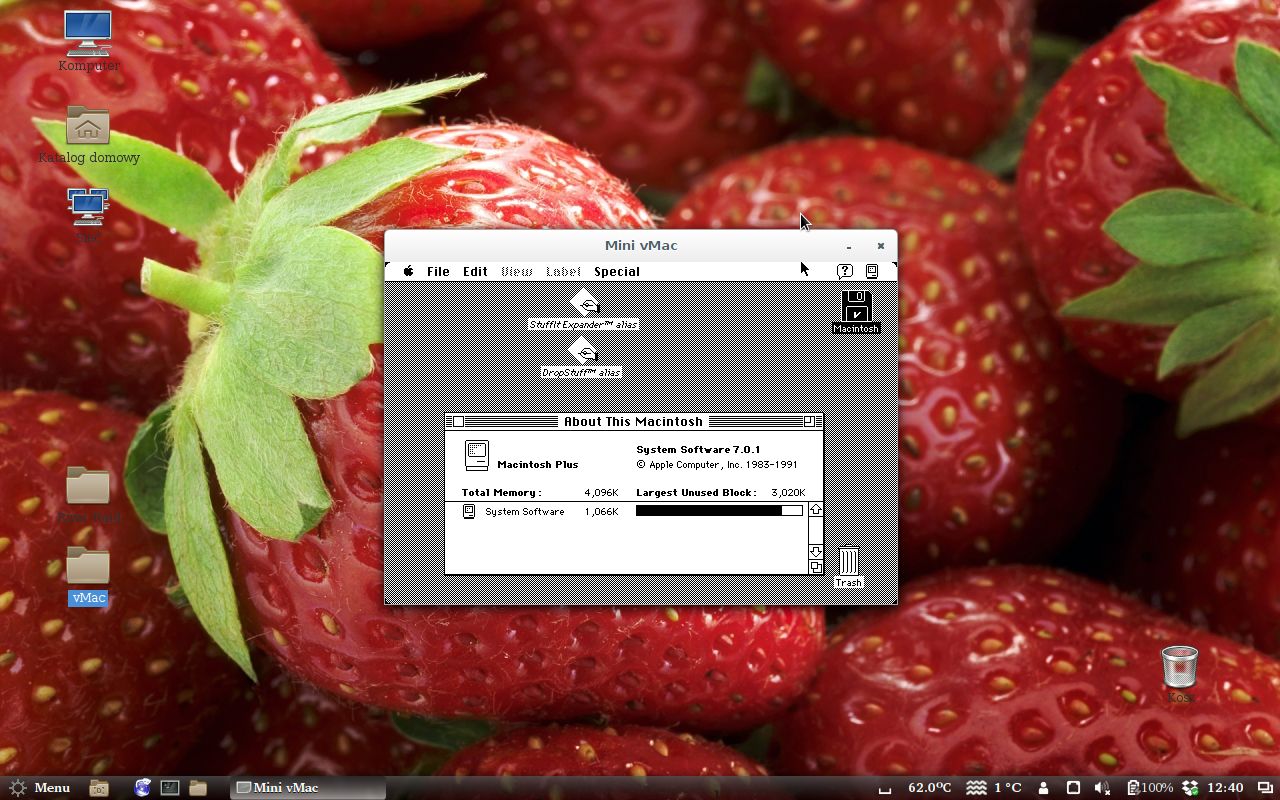
Task: Launch the web browser globe icon in taskbar
Action: pos(142,787)
